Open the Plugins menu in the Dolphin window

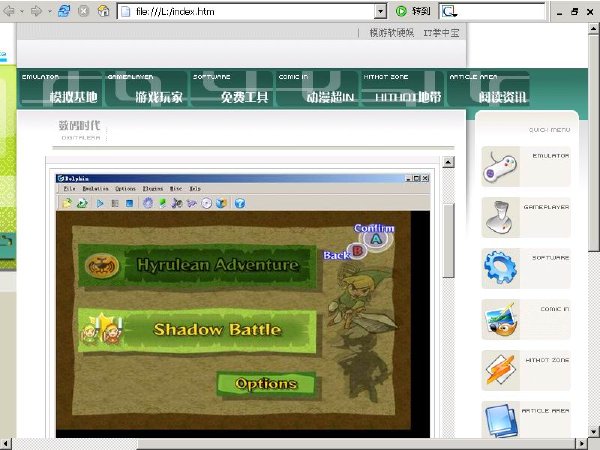click(x=153, y=189)
